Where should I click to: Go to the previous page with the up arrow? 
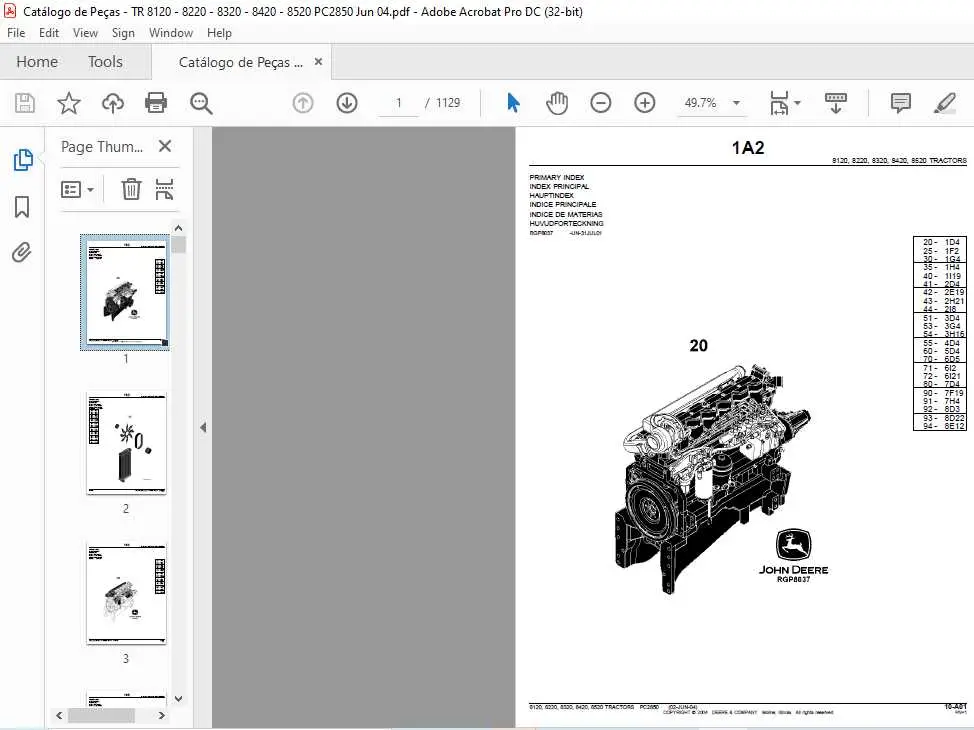303,103
